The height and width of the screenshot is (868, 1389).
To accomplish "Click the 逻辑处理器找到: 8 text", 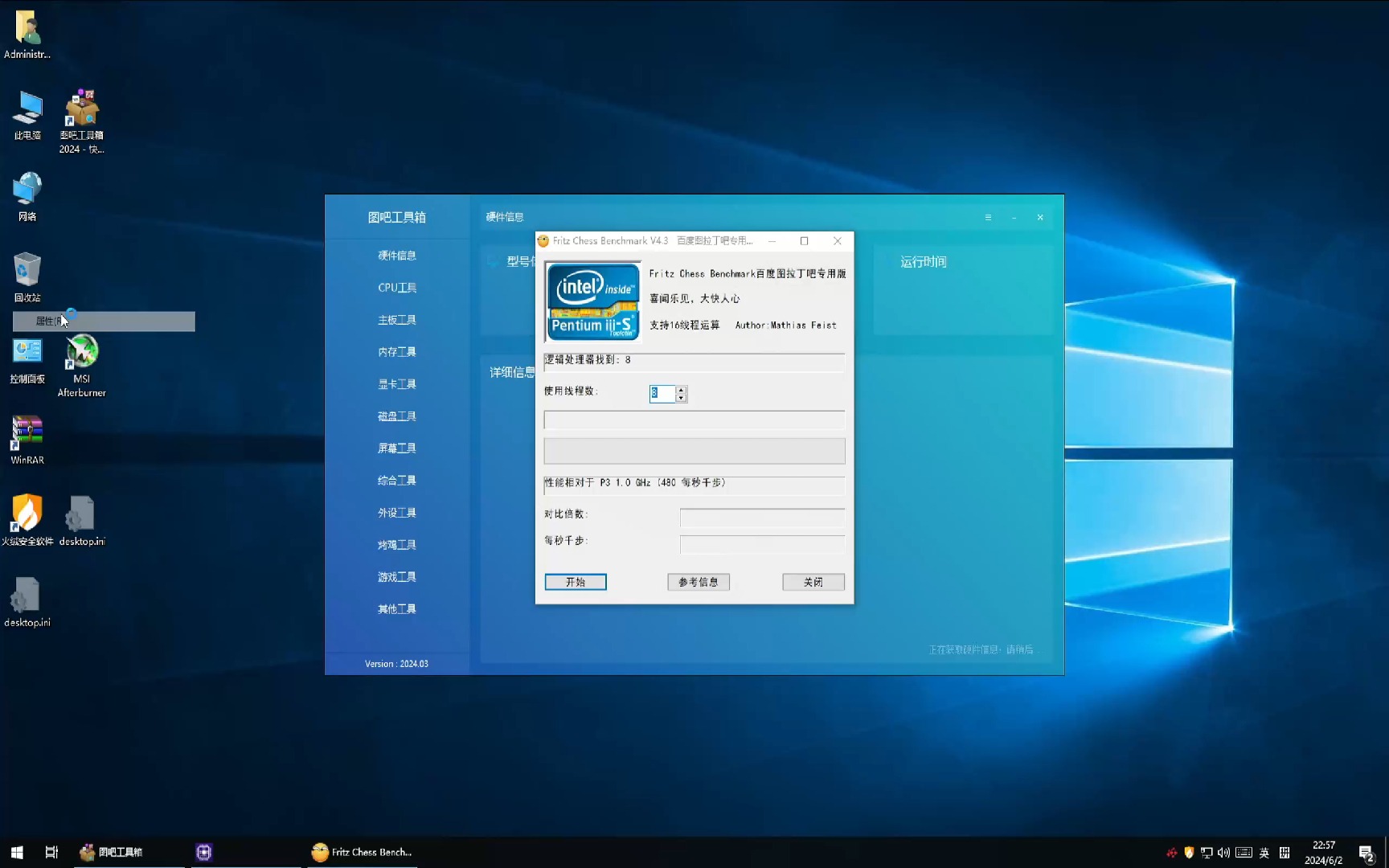I will coord(588,360).
